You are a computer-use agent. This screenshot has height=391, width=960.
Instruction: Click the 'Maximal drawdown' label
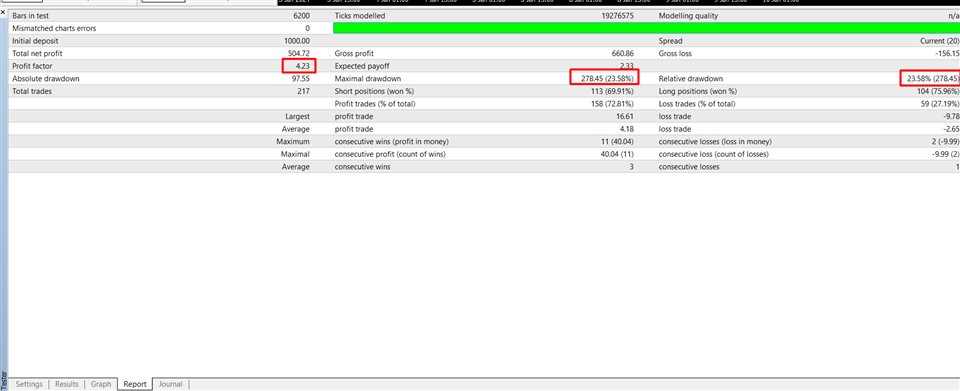[368, 79]
